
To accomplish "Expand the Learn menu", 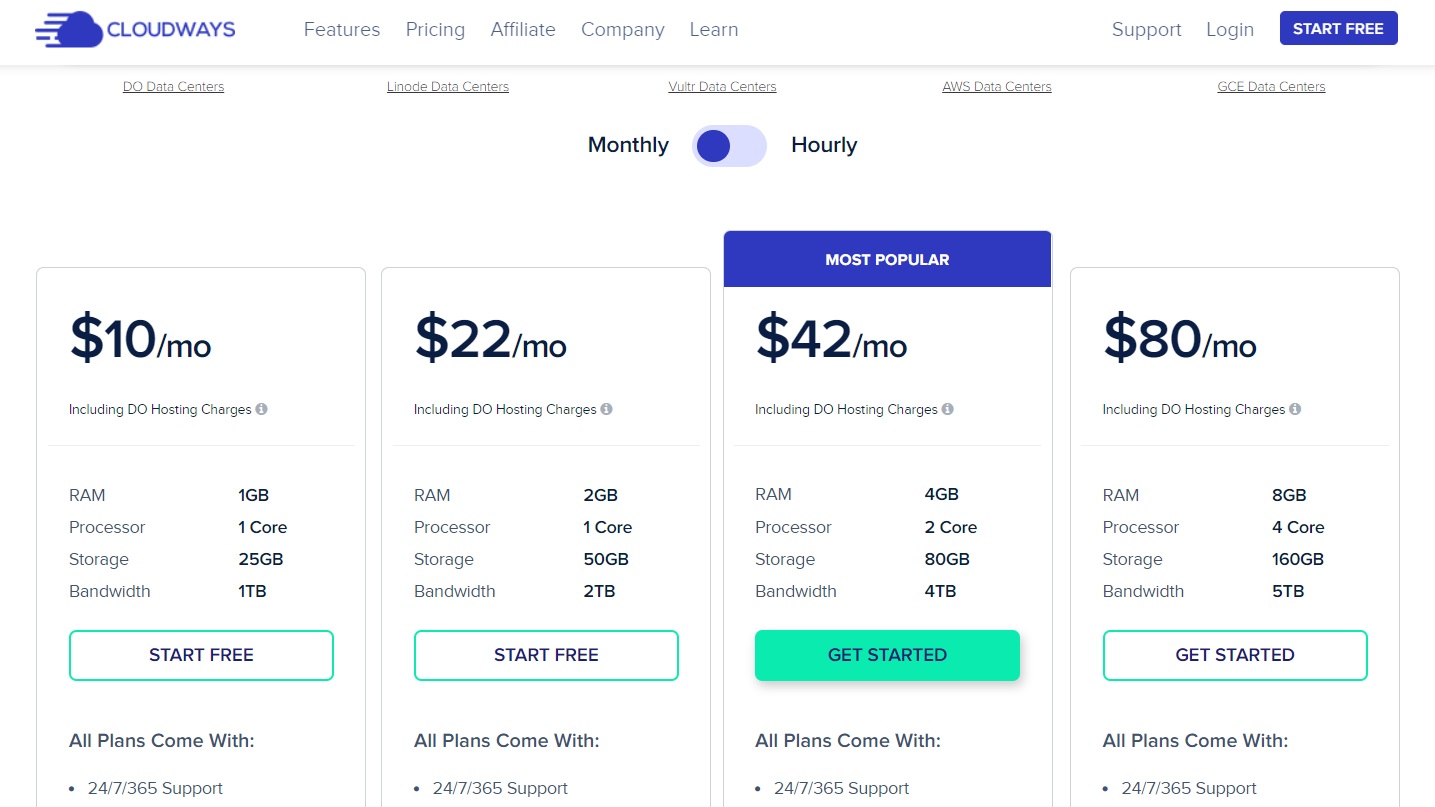I will pyautogui.click(x=714, y=29).
